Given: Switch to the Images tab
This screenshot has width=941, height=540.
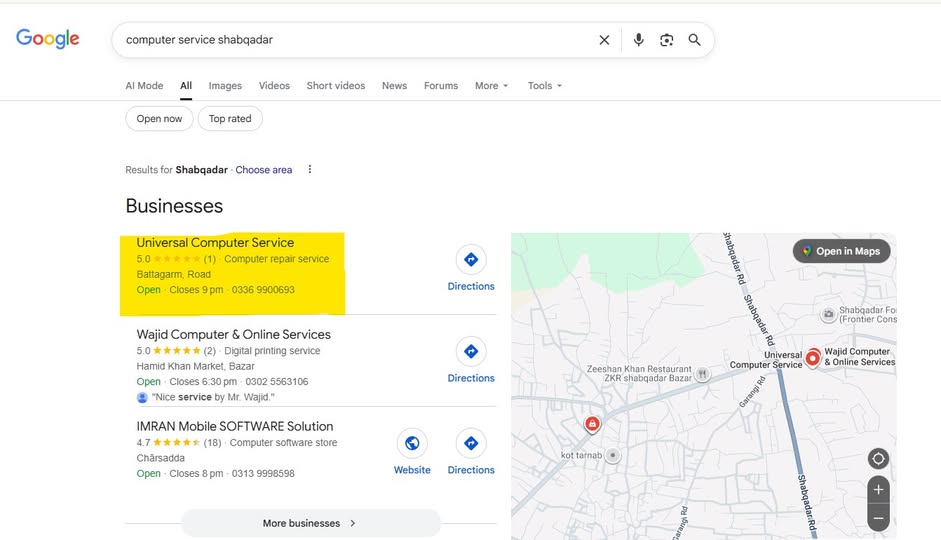Looking at the screenshot, I should tap(225, 86).
